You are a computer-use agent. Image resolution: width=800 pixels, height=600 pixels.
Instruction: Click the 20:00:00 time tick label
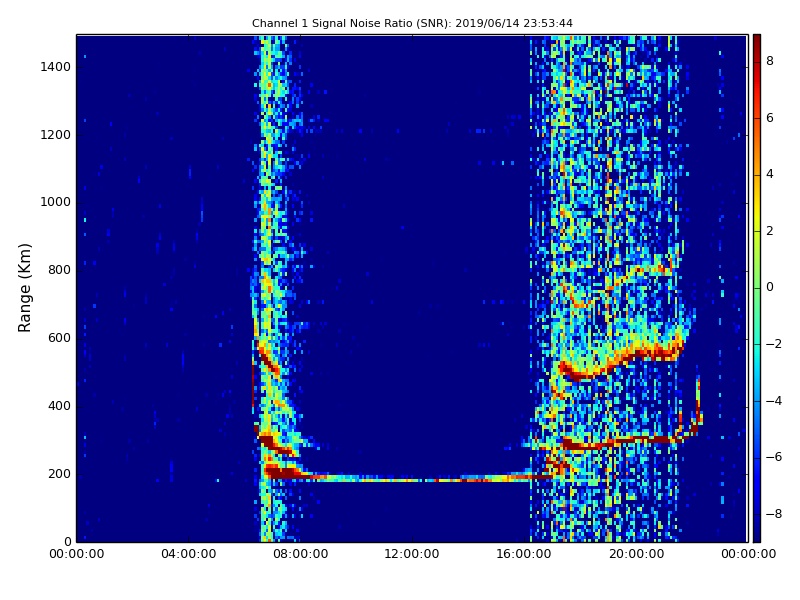coord(636,554)
